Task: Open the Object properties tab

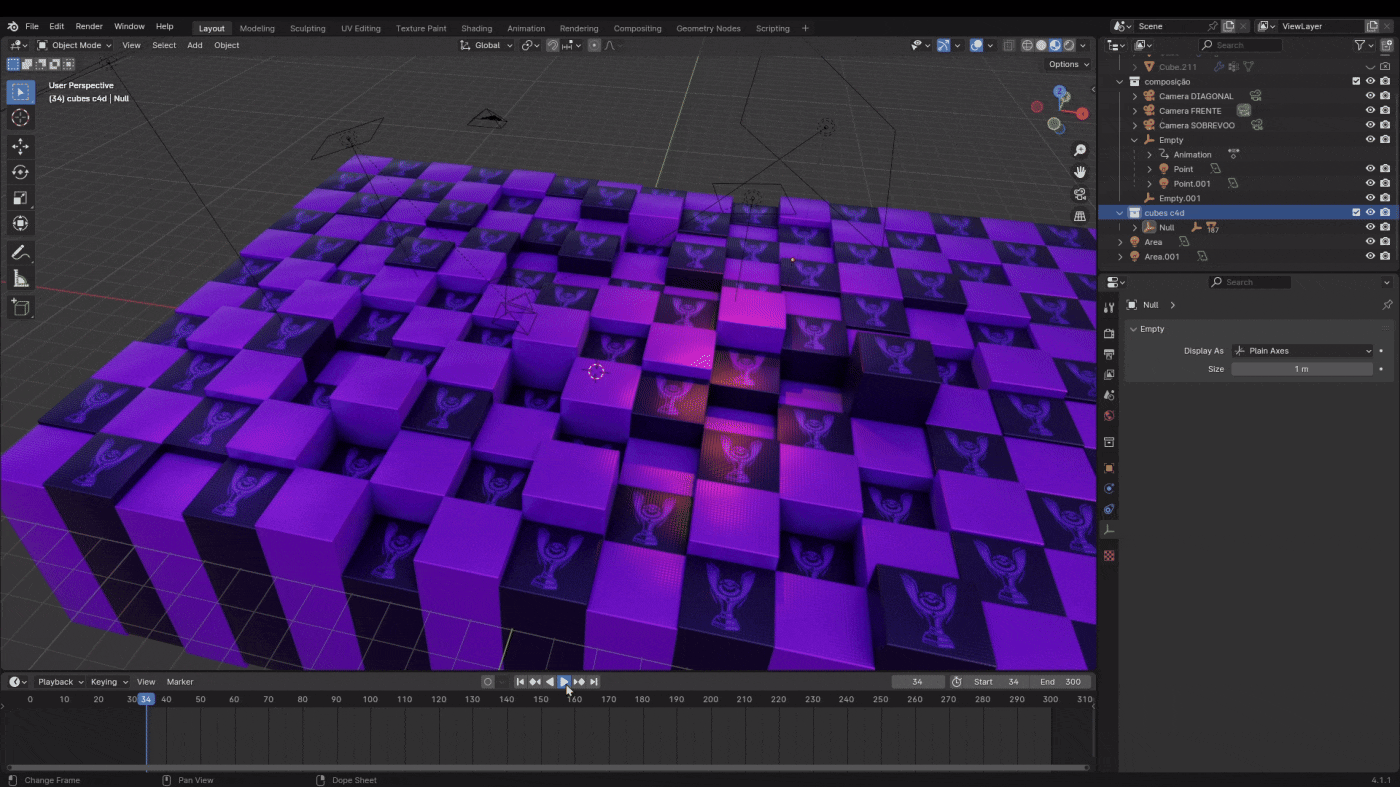Action: coord(1109,468)
